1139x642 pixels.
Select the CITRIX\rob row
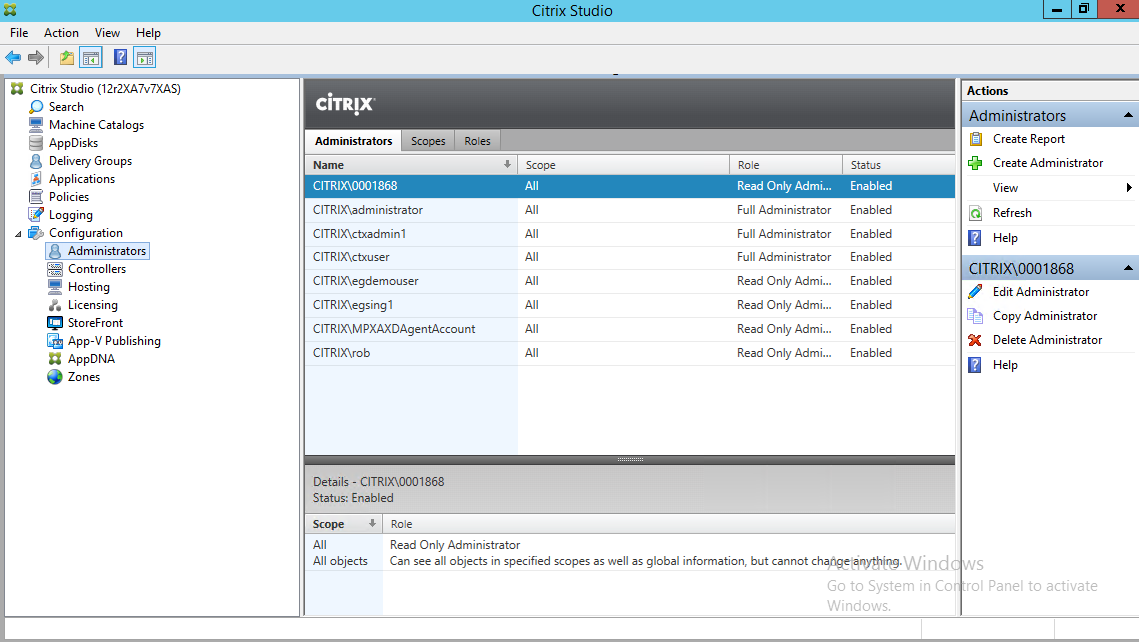(x=630, y=353)
